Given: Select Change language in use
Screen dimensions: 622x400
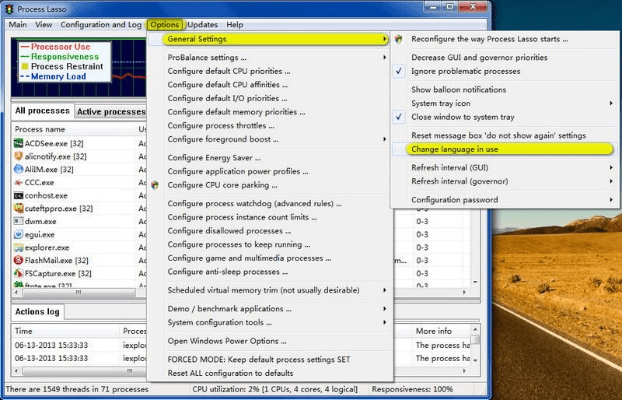Looking at the screenshot, I should click(x=462, y=148).
